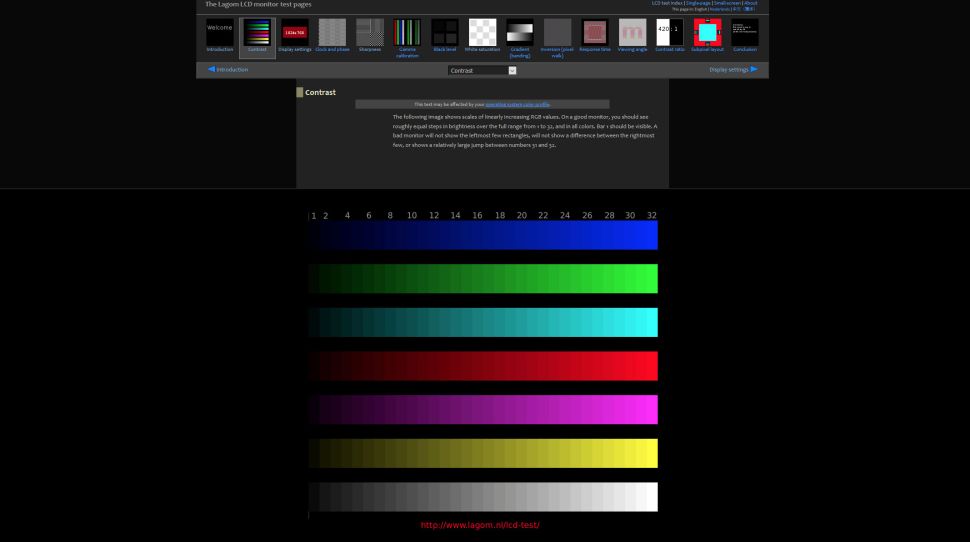Open the Sharpness test thumbnail

(x=370, y=32)
